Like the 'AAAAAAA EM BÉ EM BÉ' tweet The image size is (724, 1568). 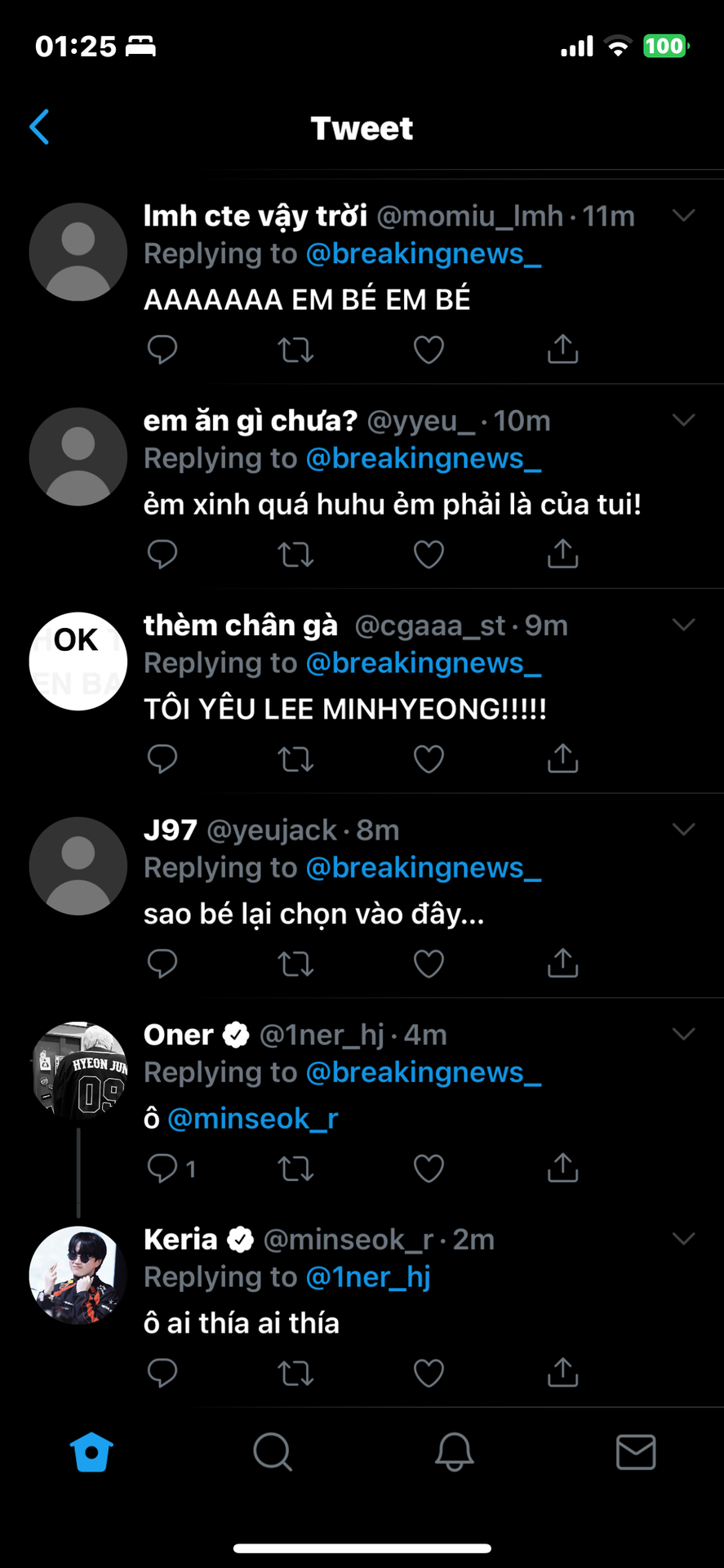[429, 350]
